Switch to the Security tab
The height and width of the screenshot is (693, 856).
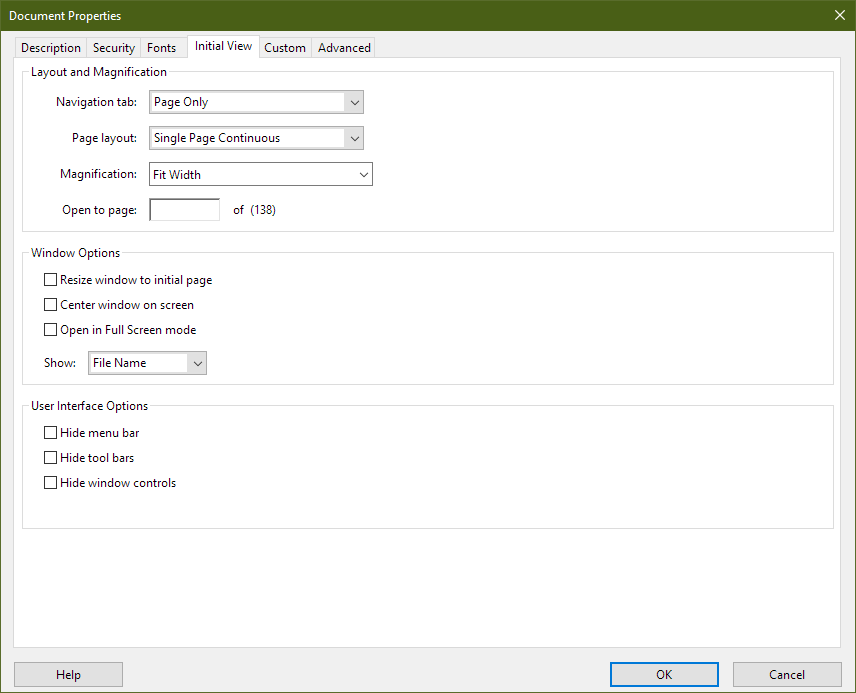coord(114,48)
